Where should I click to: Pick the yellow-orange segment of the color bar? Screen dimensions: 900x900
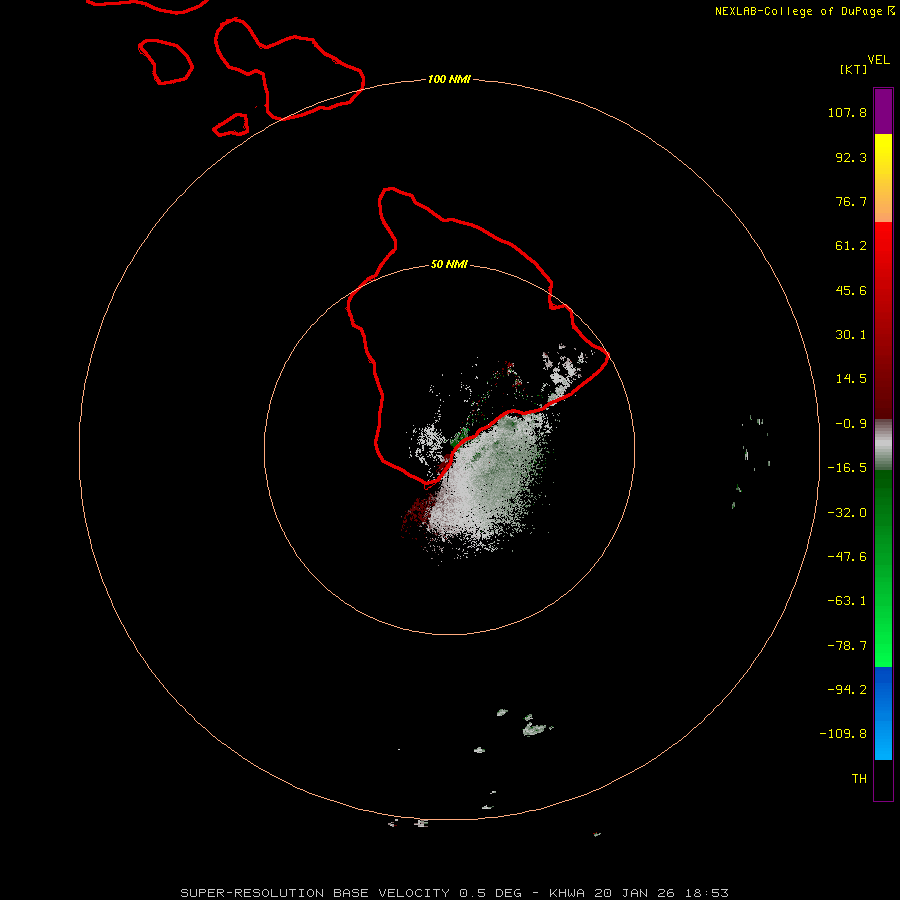[x=883, y=178]
